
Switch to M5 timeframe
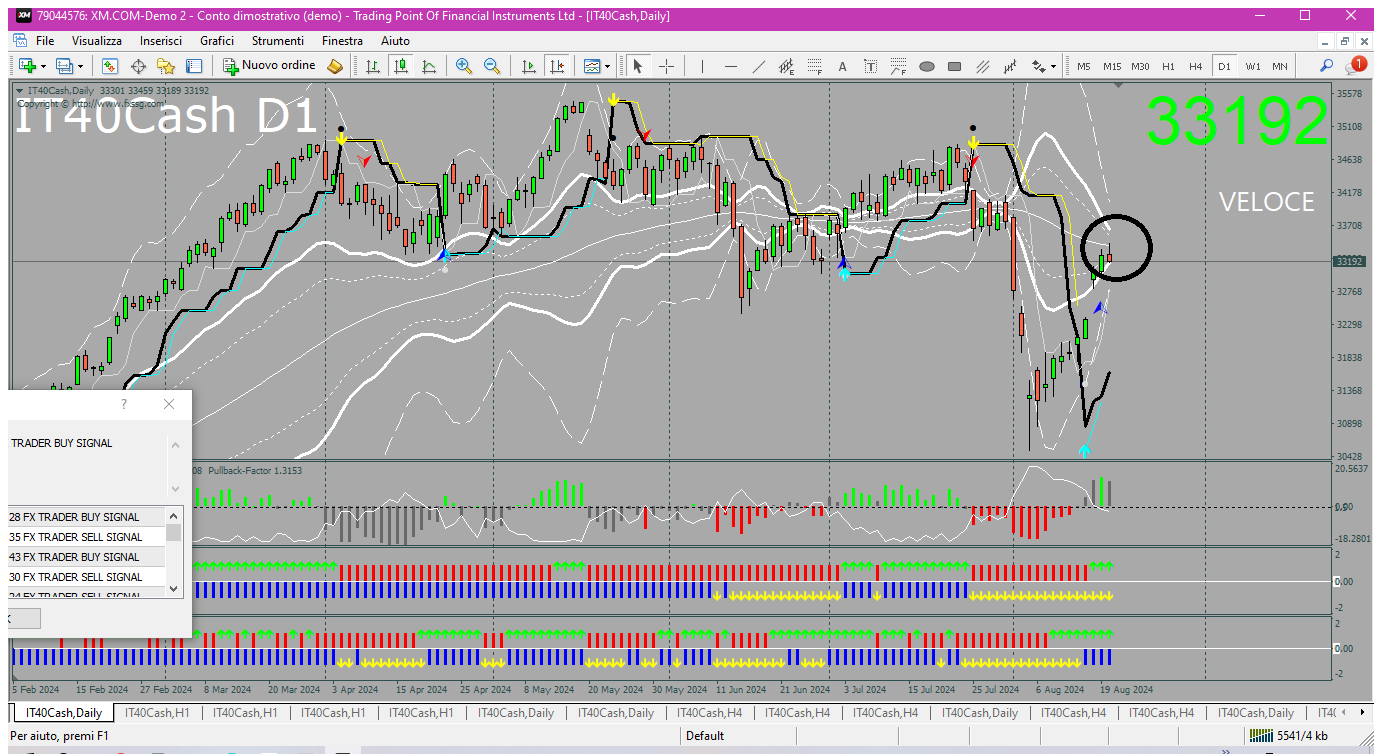1084,66
